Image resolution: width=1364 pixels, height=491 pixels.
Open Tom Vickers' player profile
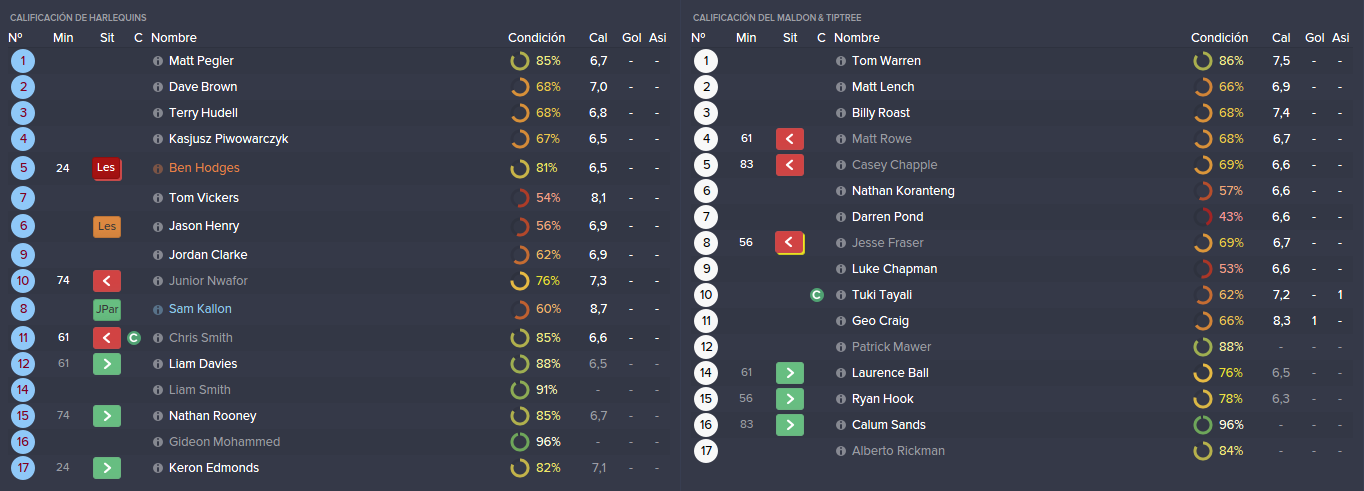pos(203,198)
